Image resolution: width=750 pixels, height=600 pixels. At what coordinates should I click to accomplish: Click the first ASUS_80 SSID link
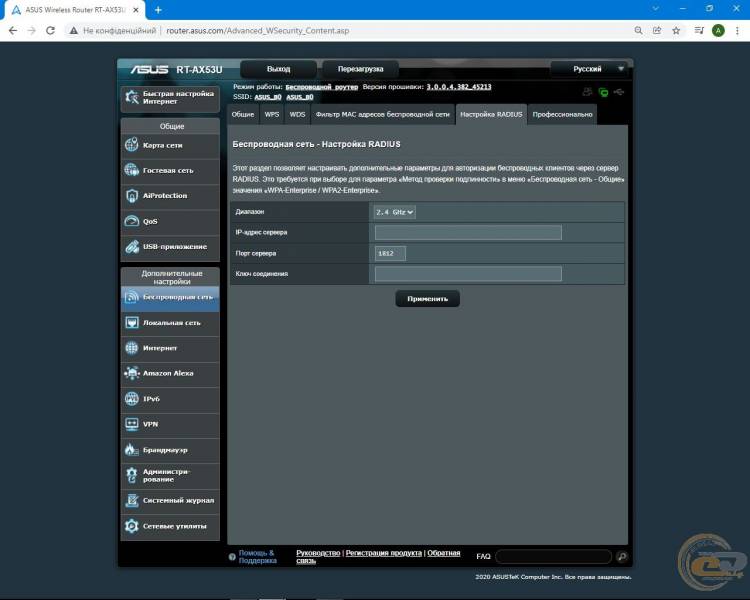click(268, 97)
